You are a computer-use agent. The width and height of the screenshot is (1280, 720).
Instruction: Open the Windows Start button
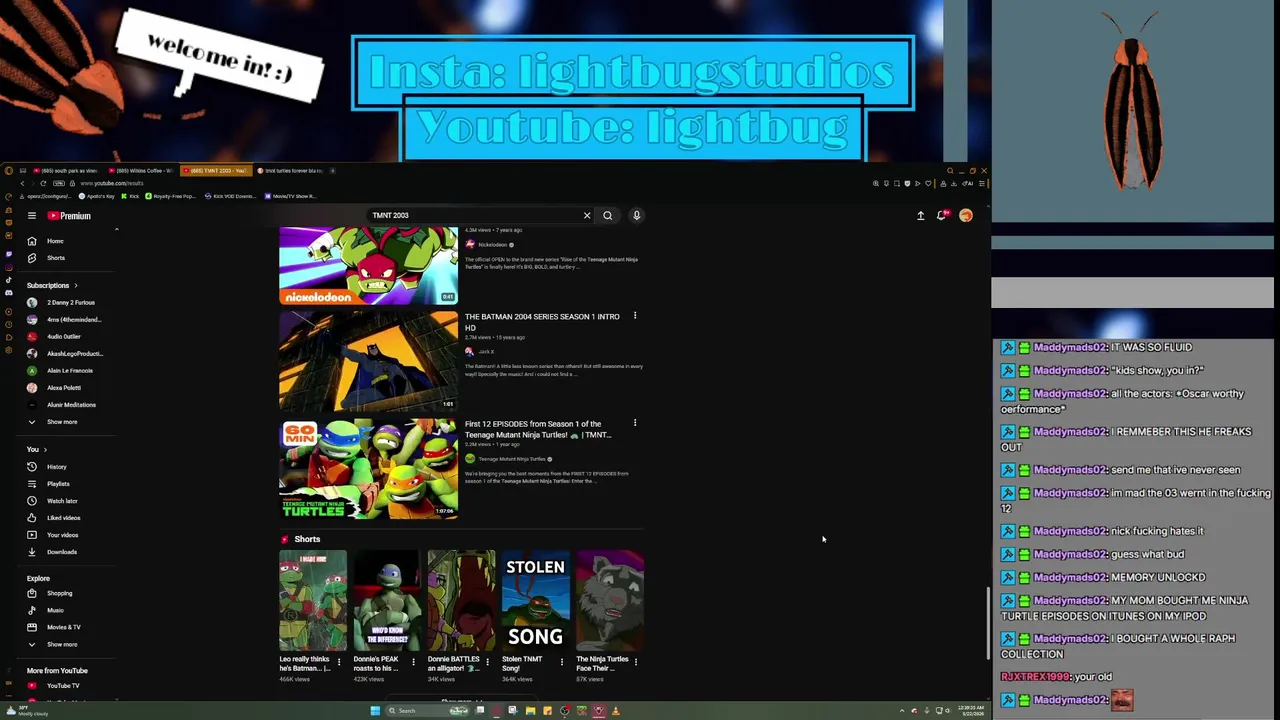click(375, 711)
